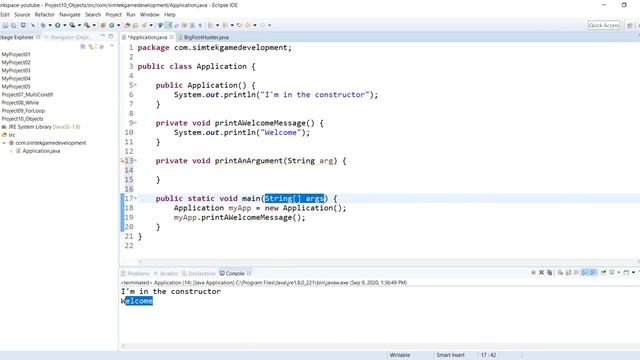
Task: Open Console icon in Console toolbar
Action: tap(626, 272)
